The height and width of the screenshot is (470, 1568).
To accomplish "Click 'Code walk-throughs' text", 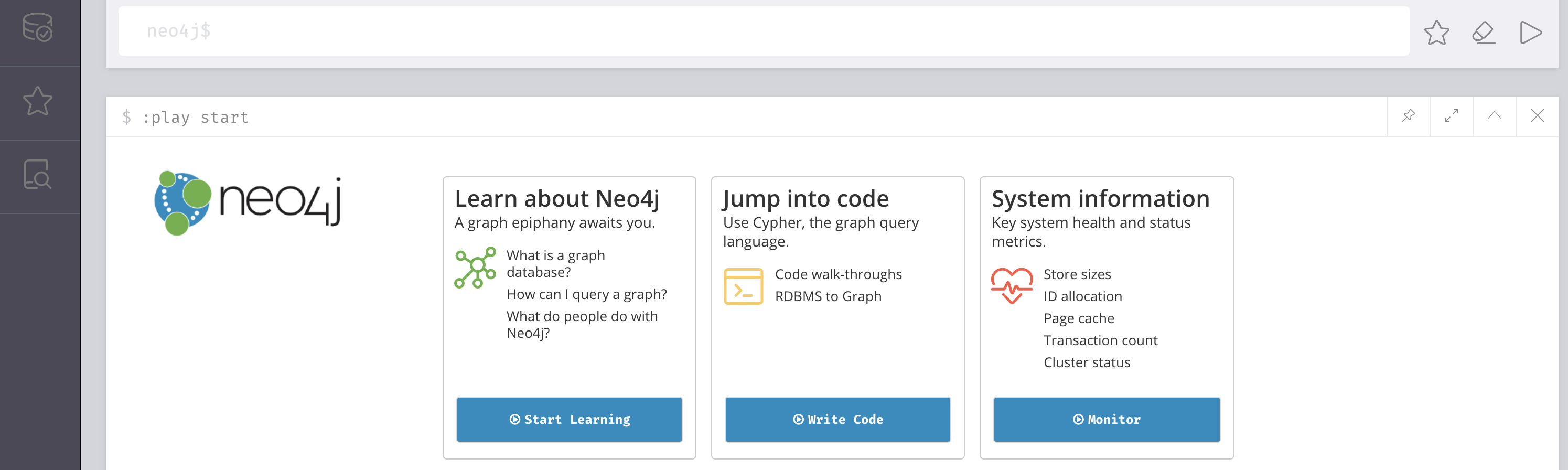I will [x=838, y=274].
